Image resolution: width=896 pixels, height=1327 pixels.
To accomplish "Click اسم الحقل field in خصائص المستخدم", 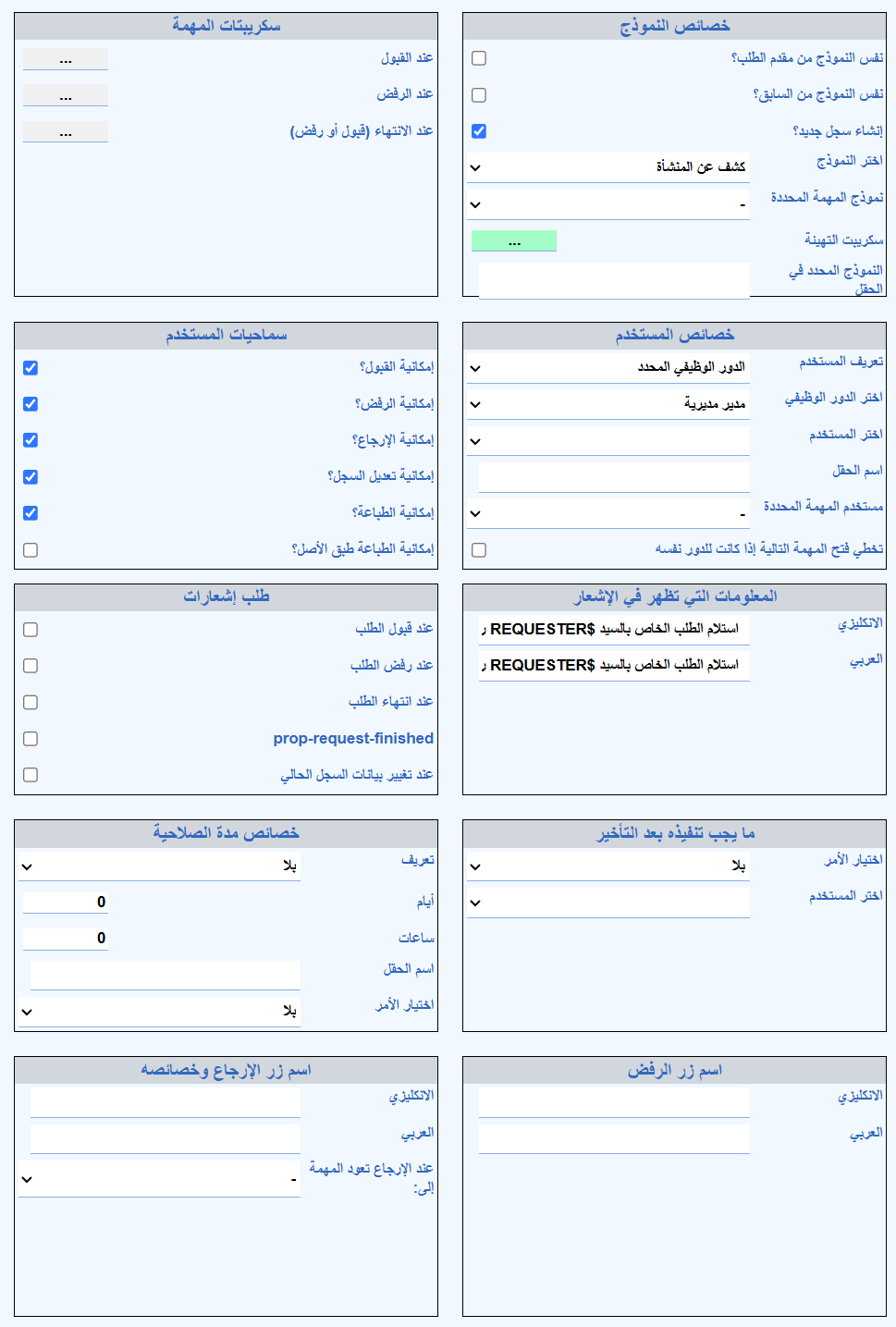I will [614, 477].
